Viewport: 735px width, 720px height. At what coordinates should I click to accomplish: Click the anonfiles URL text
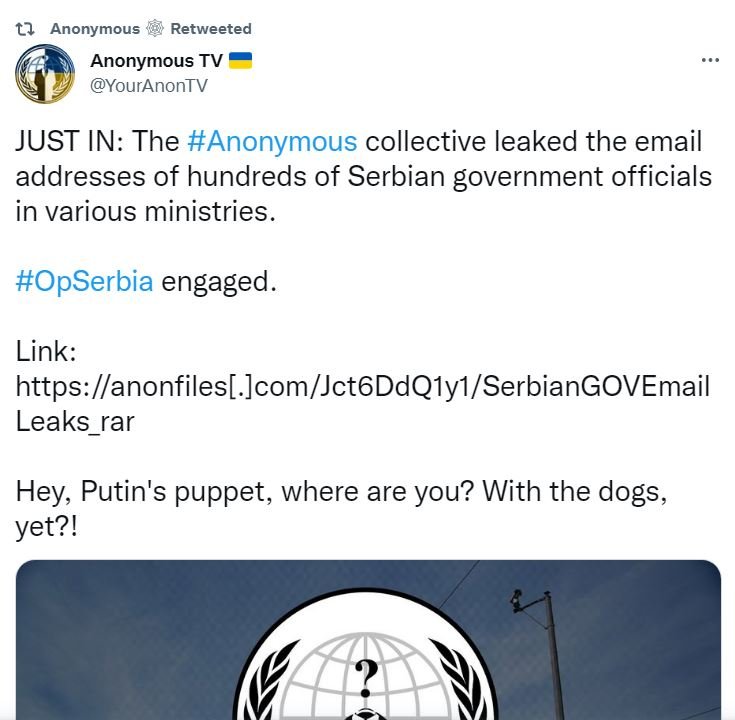[362, 387]
